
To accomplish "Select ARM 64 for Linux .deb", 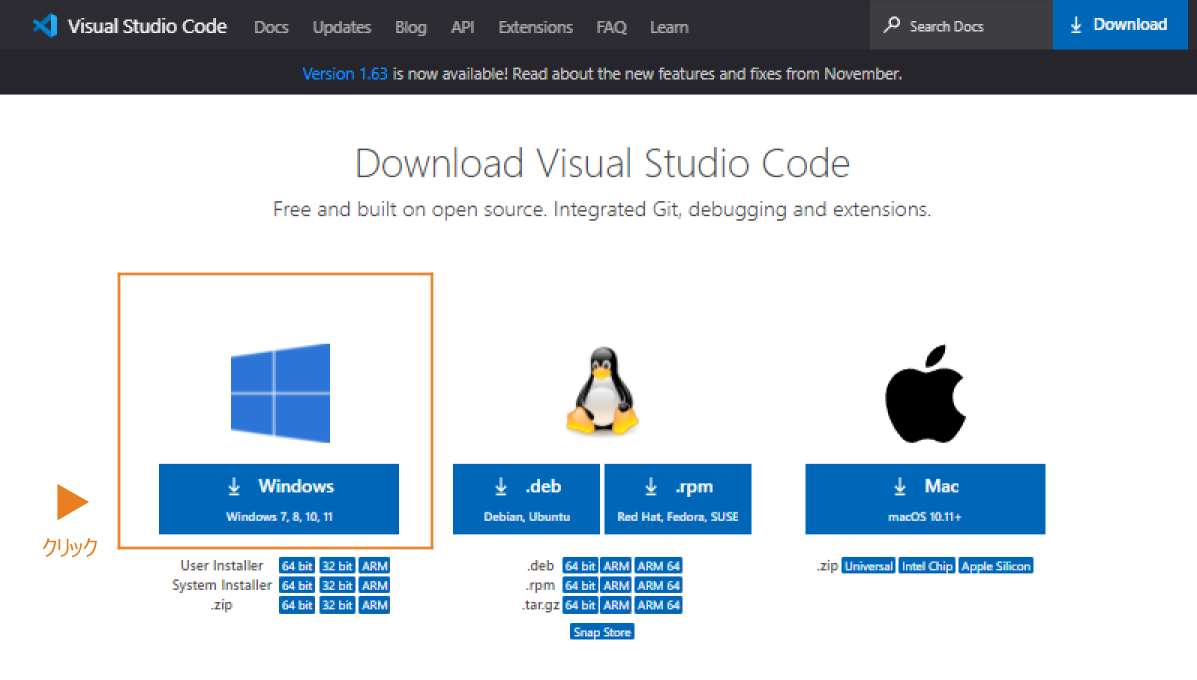I will coord(659,566).
